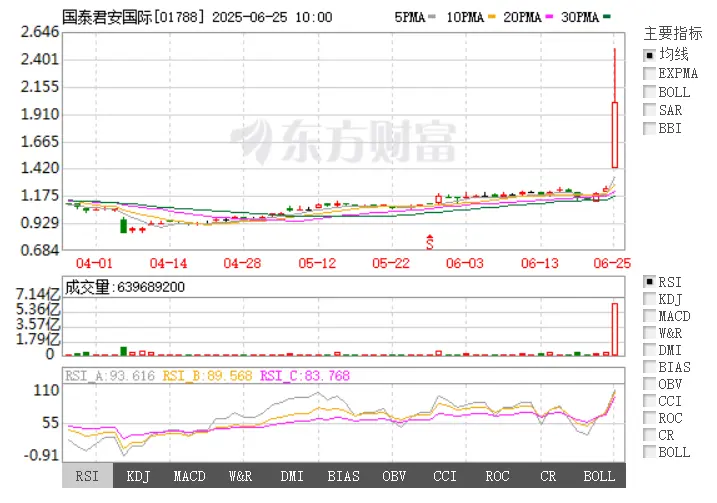Image resolution: width=717 pixels, height=503 pixels.
Task: Switch to the W&R bottom tab
Action: (241, 476)
